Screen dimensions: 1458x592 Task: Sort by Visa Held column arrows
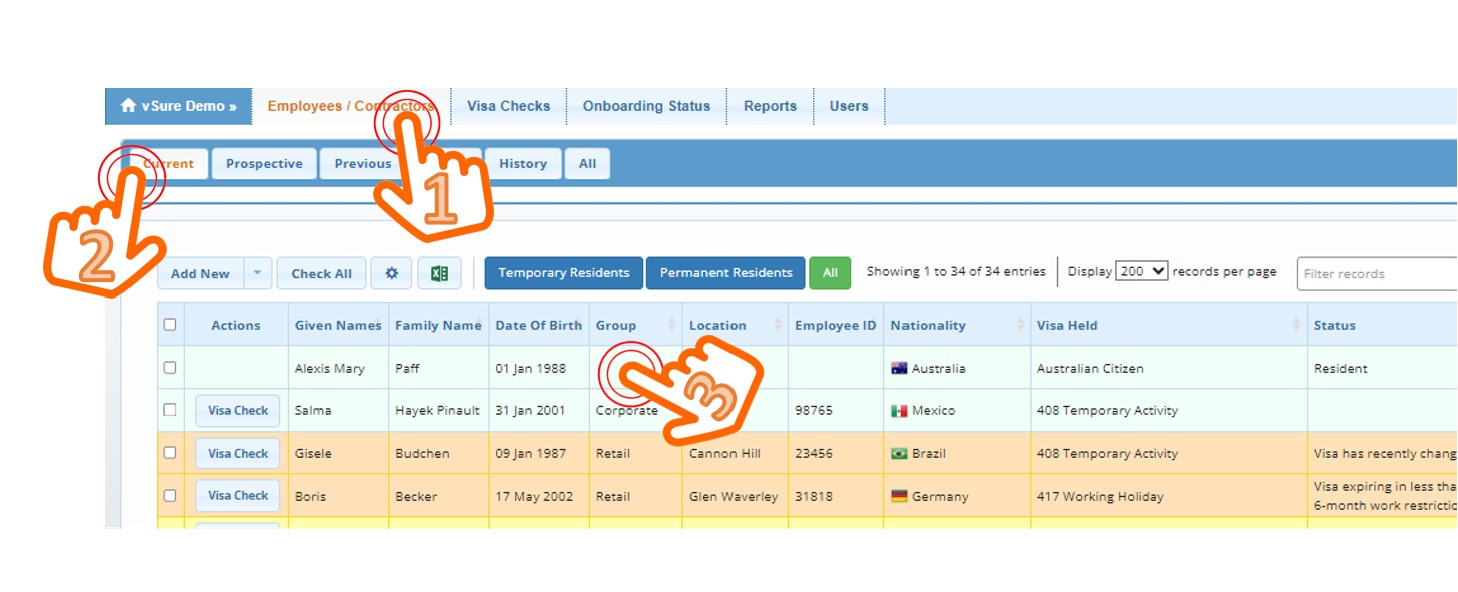click(x=1297, y=325)
